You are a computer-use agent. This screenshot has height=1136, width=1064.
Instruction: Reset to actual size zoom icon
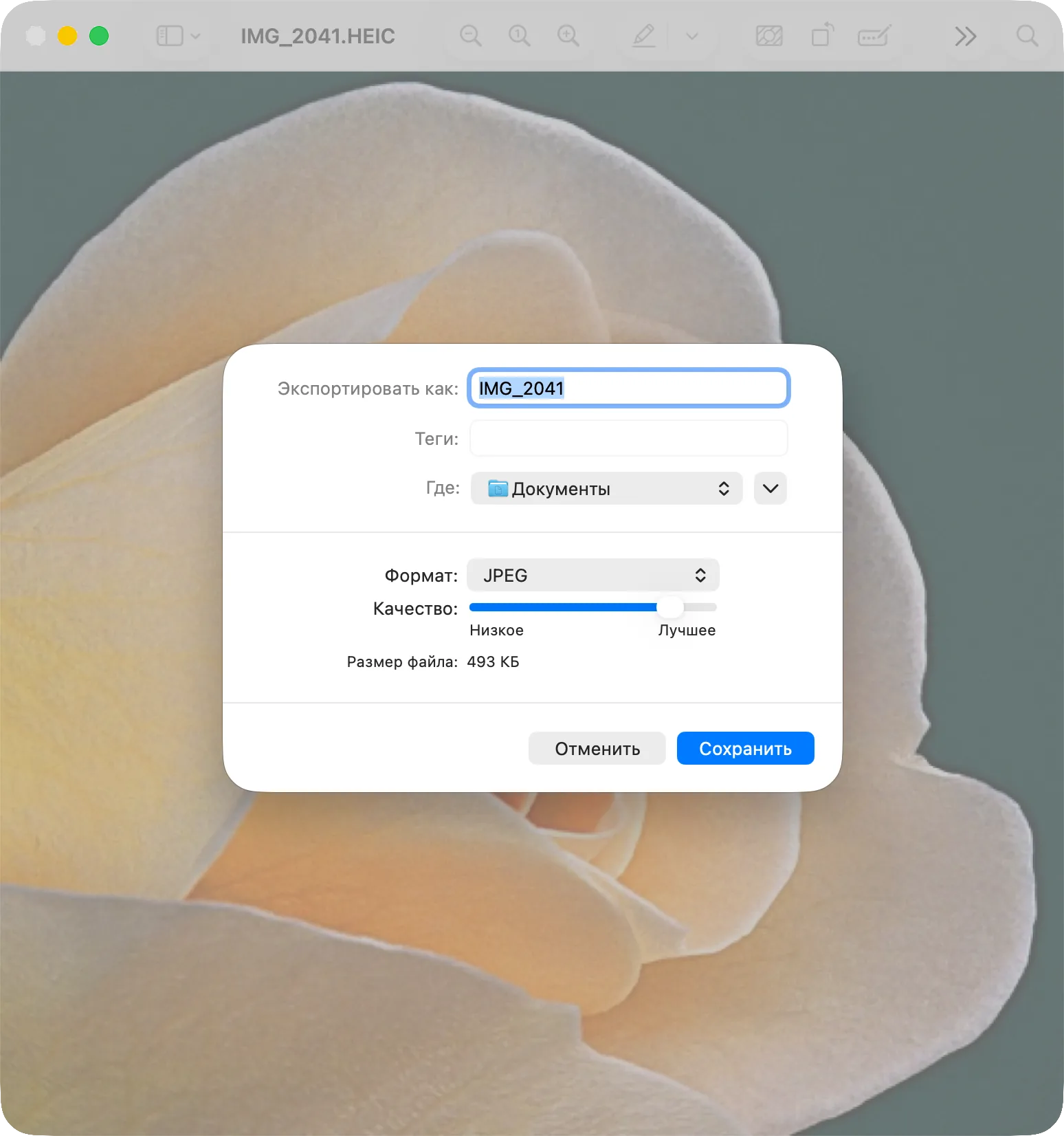point(520,36)
